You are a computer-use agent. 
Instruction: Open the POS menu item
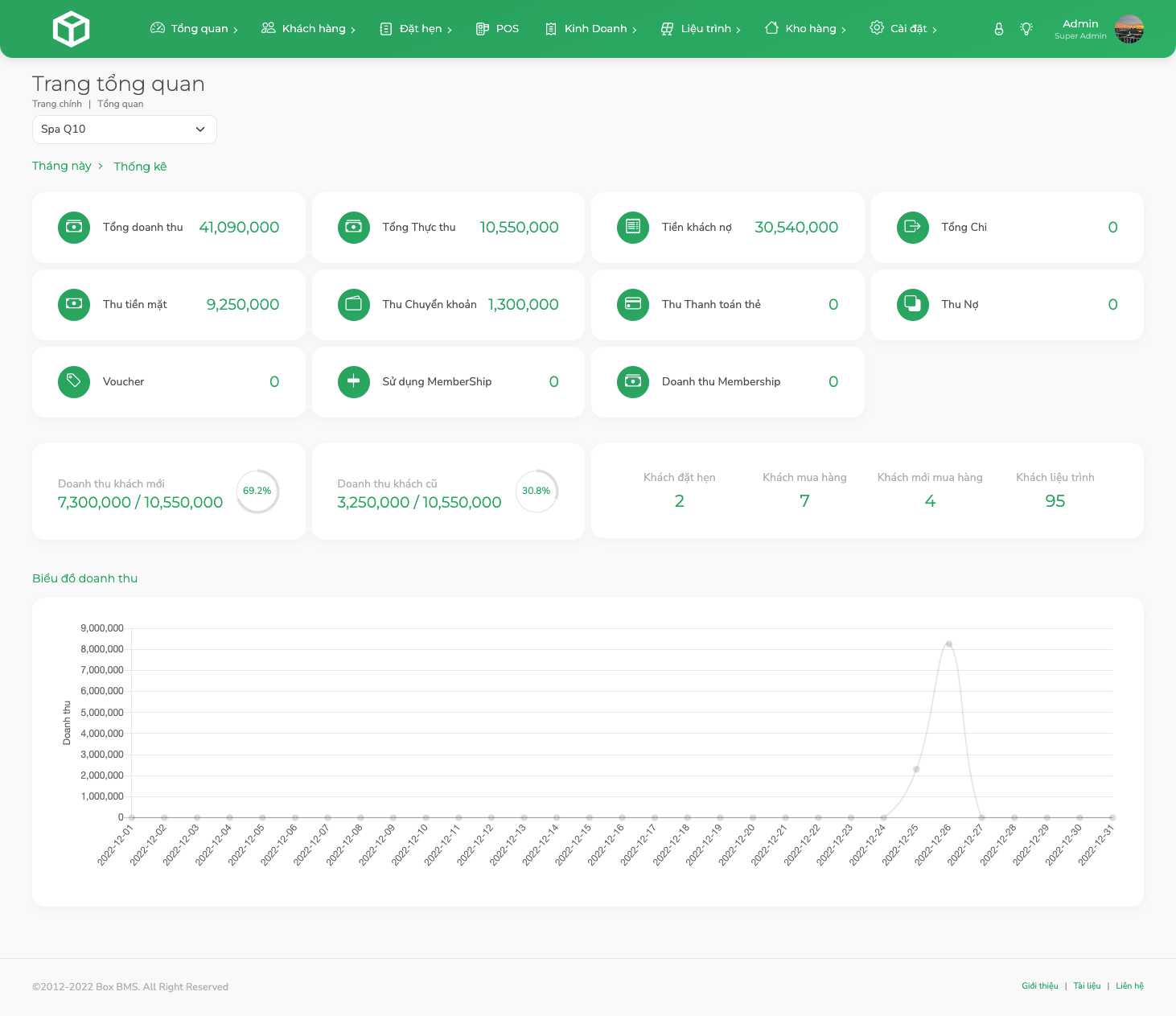point(497,29)
